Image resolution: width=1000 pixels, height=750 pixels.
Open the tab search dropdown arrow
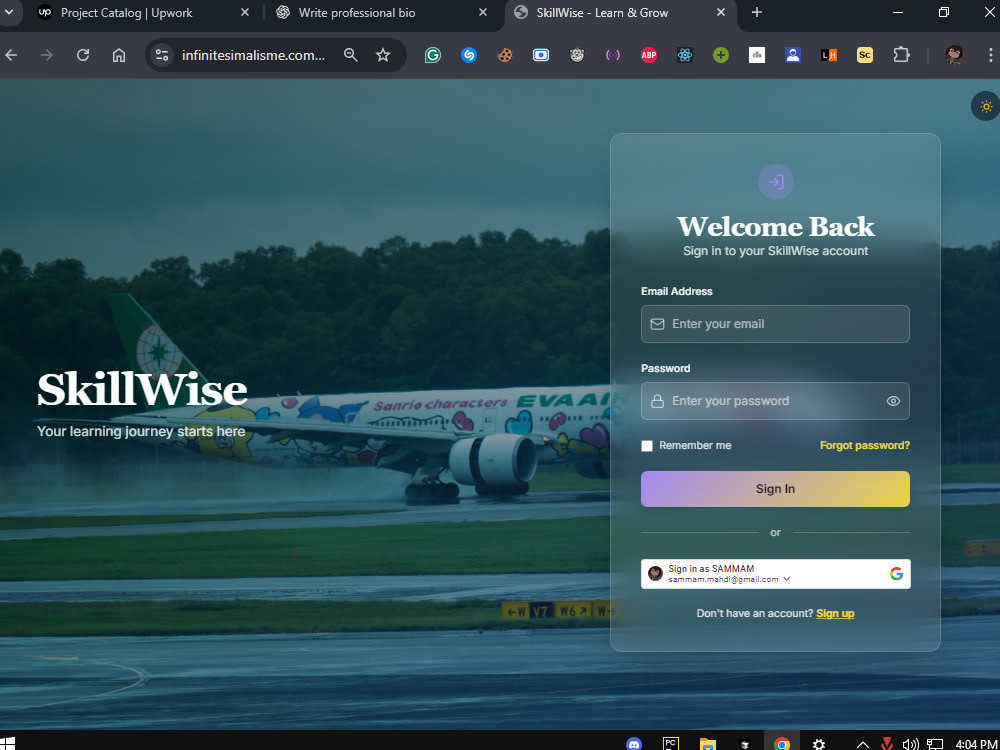[x=9, y=12]
